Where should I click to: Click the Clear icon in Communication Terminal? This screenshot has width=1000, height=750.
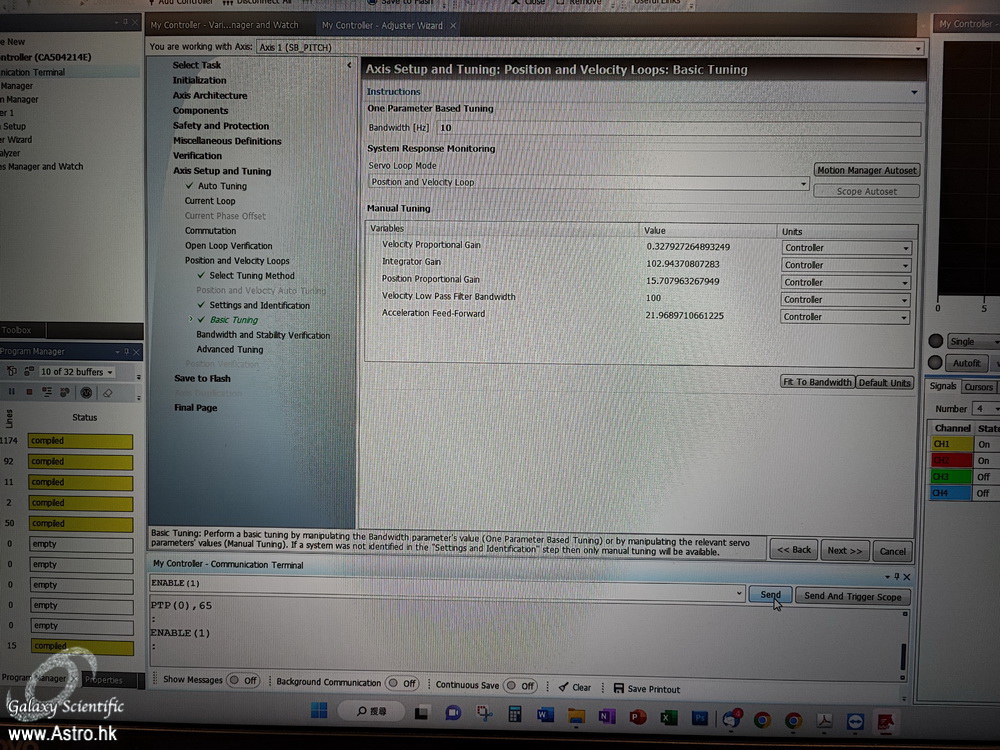click(x=563, y=688)
